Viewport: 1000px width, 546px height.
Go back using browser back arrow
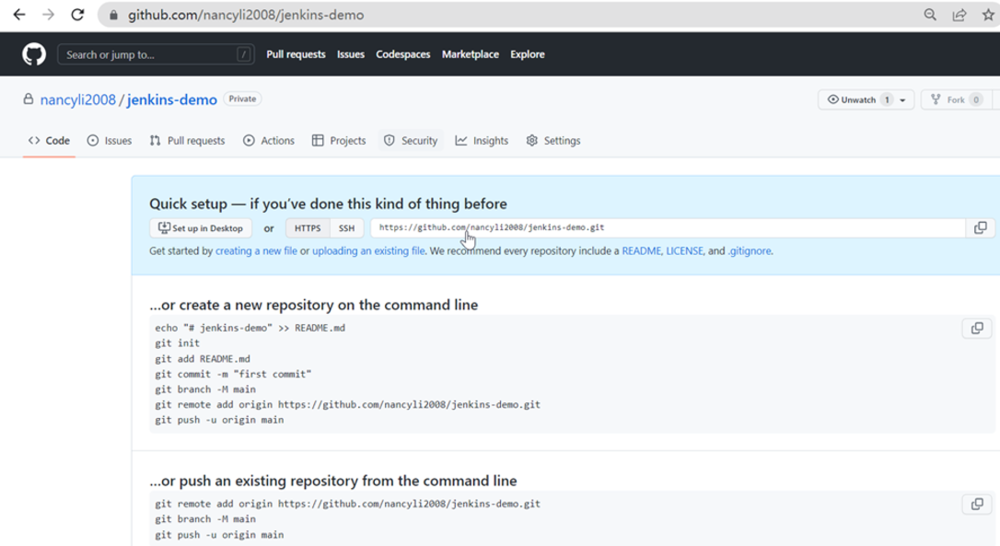(18, 15)
